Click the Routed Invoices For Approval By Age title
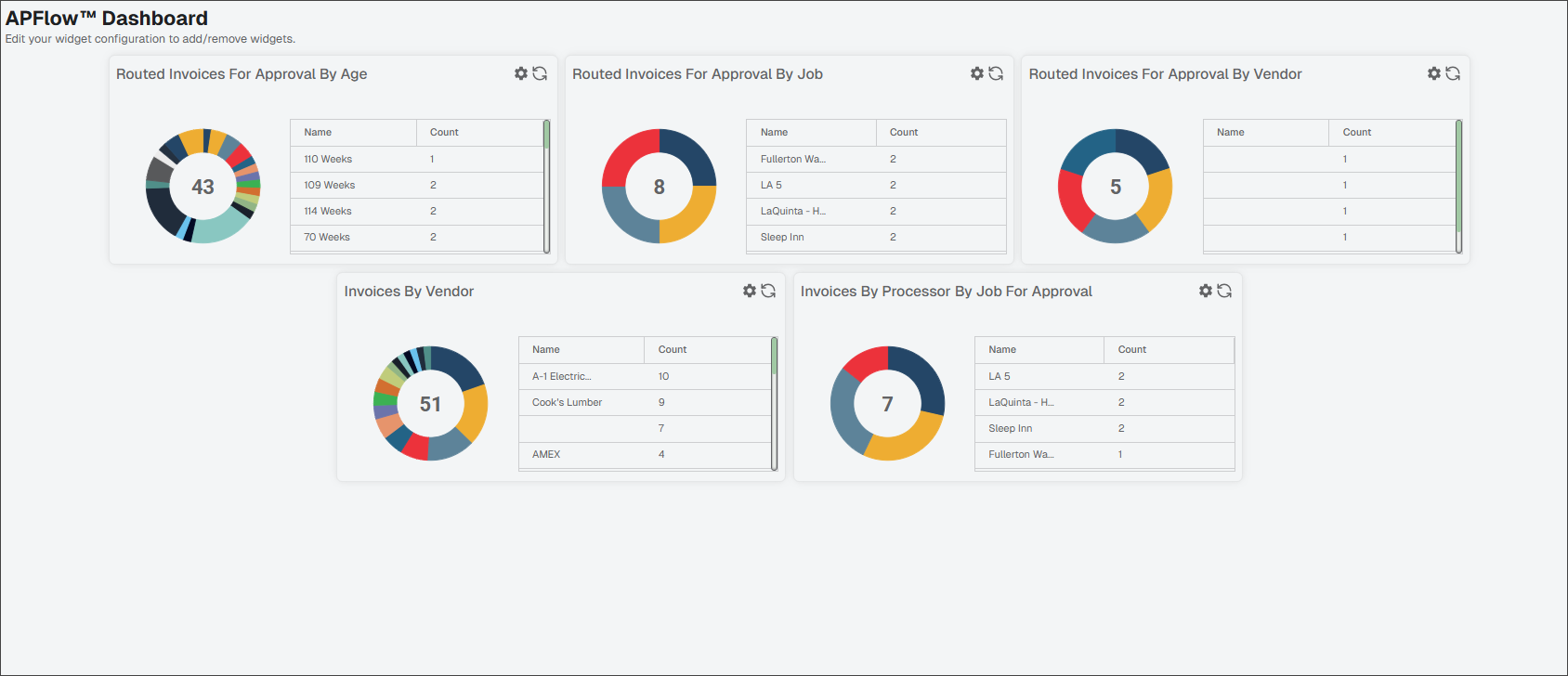1568x676 pixels. (x=242, y=74)
